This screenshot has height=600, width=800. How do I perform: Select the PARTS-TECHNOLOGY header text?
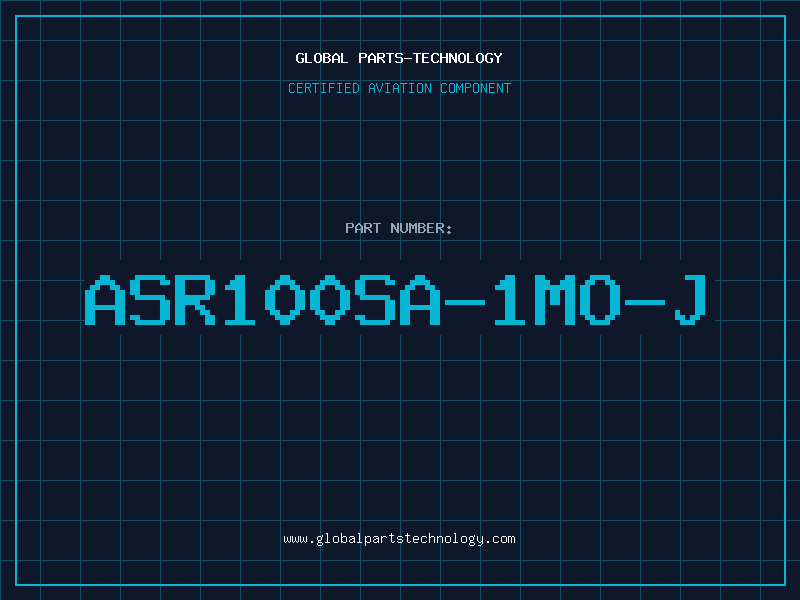[430, 58]
